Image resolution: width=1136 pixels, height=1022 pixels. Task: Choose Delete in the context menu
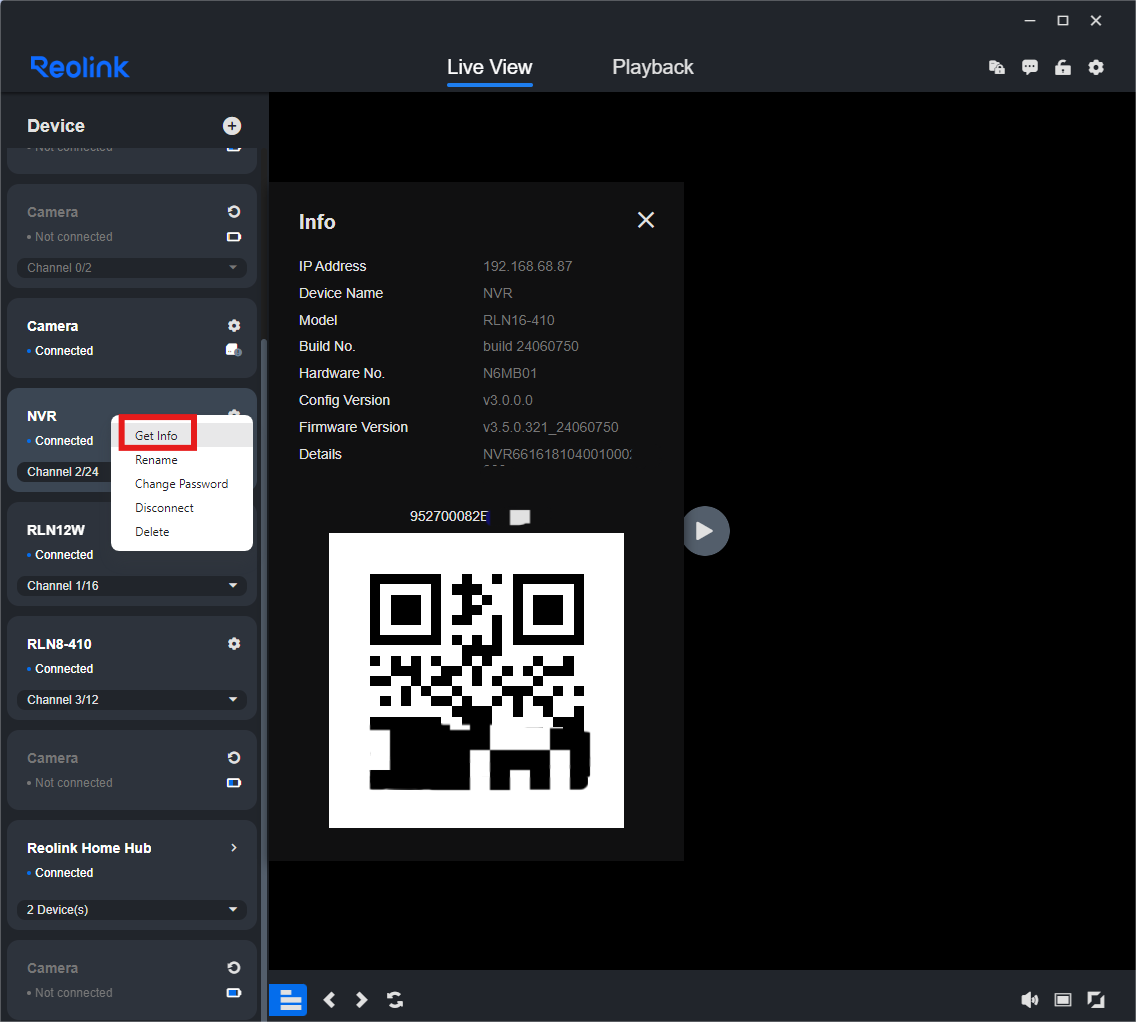183,532
